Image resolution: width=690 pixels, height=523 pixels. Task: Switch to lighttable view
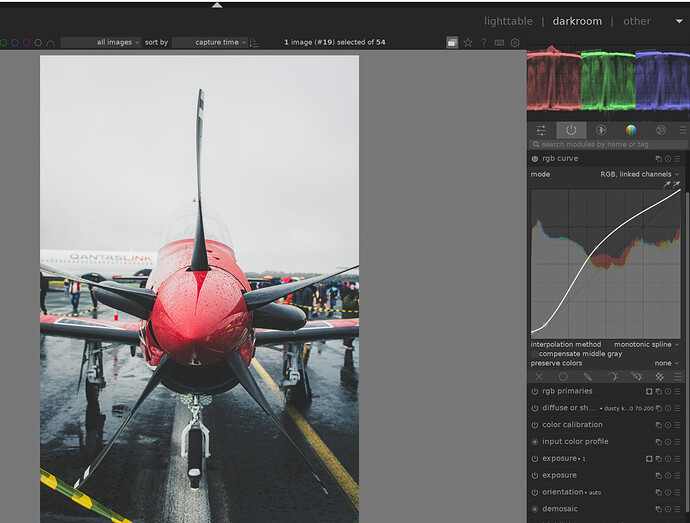508,21
